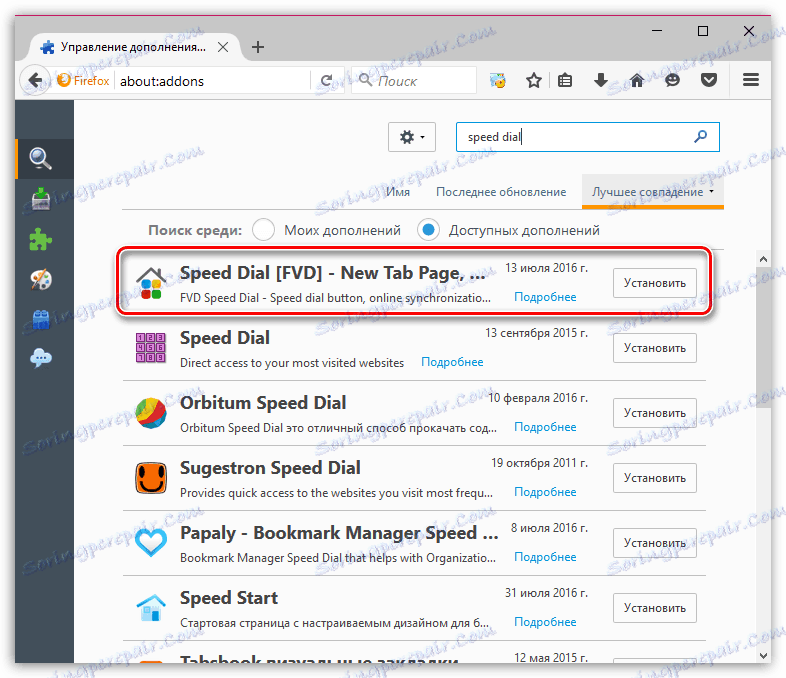Screen dimensions: 786x678
Task: Open 'Подробнее' for Papaly
Action: pos(545,557)
